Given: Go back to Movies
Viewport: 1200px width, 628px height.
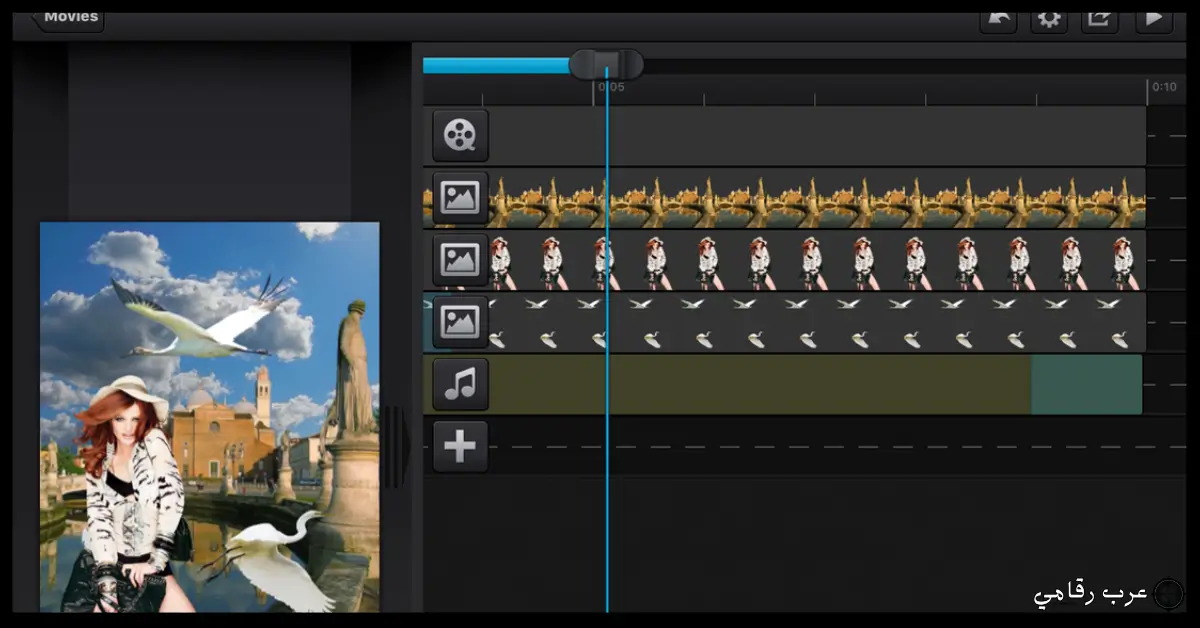Looking at the screenshot, I should tap(69, 19).
